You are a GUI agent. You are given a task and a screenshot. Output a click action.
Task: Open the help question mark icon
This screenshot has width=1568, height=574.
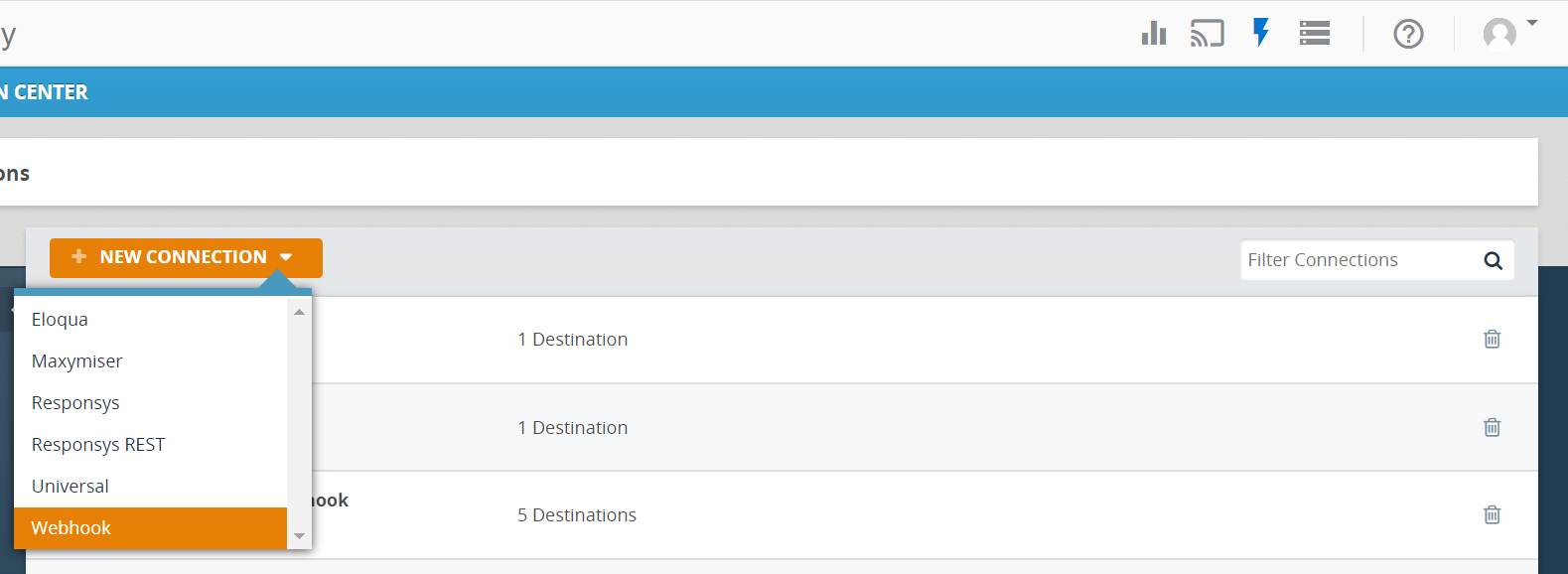[1408, 34]
